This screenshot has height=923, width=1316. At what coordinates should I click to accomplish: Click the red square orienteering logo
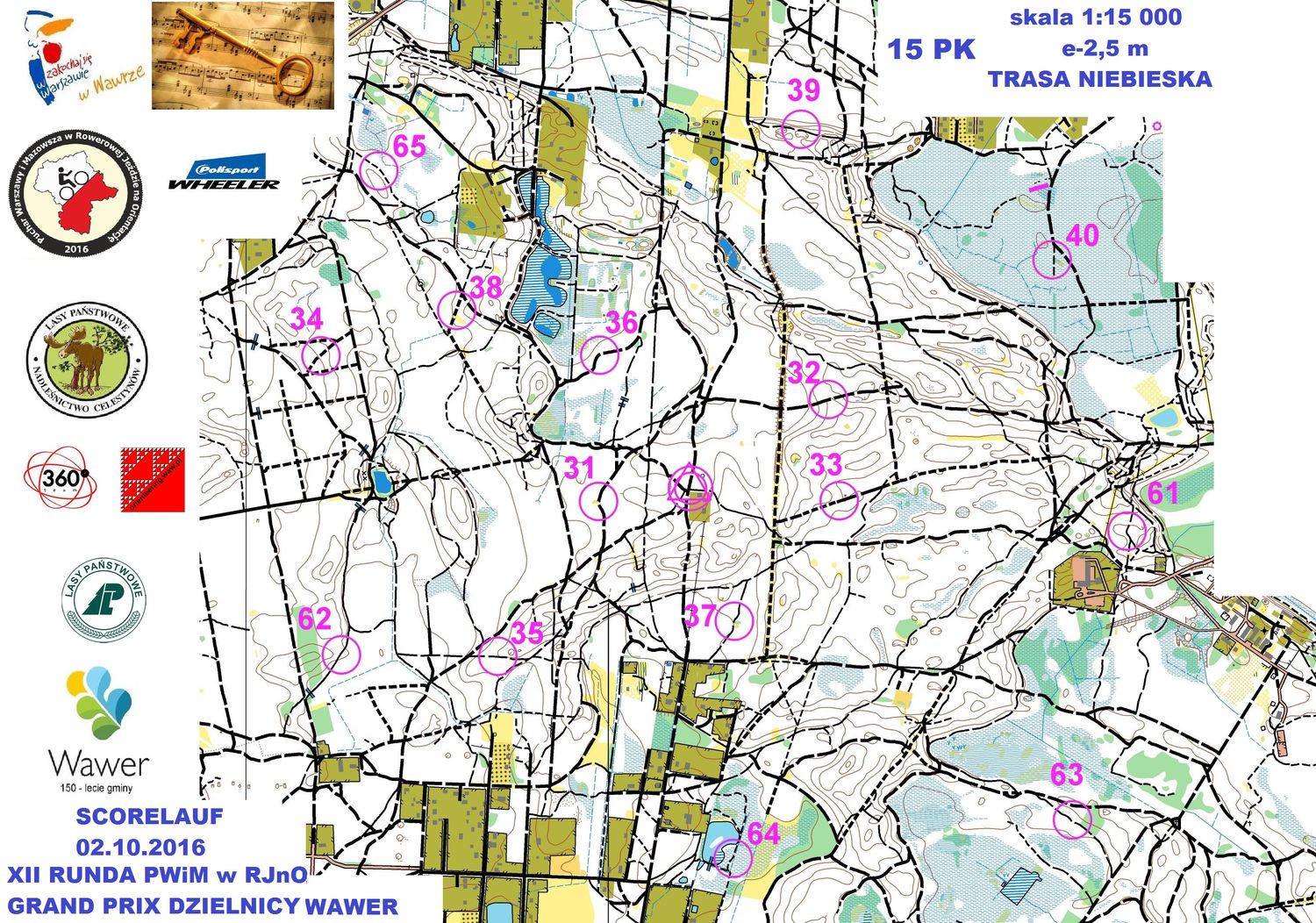153,479
